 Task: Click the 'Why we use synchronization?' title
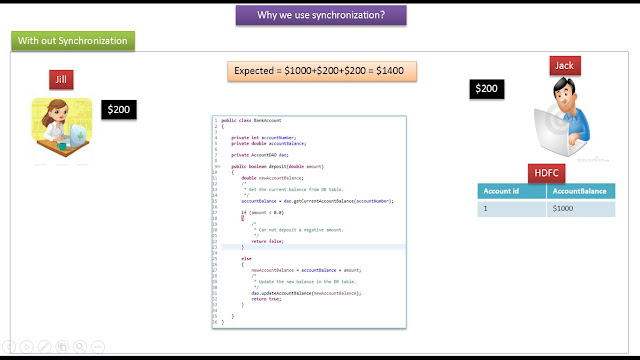321,15
